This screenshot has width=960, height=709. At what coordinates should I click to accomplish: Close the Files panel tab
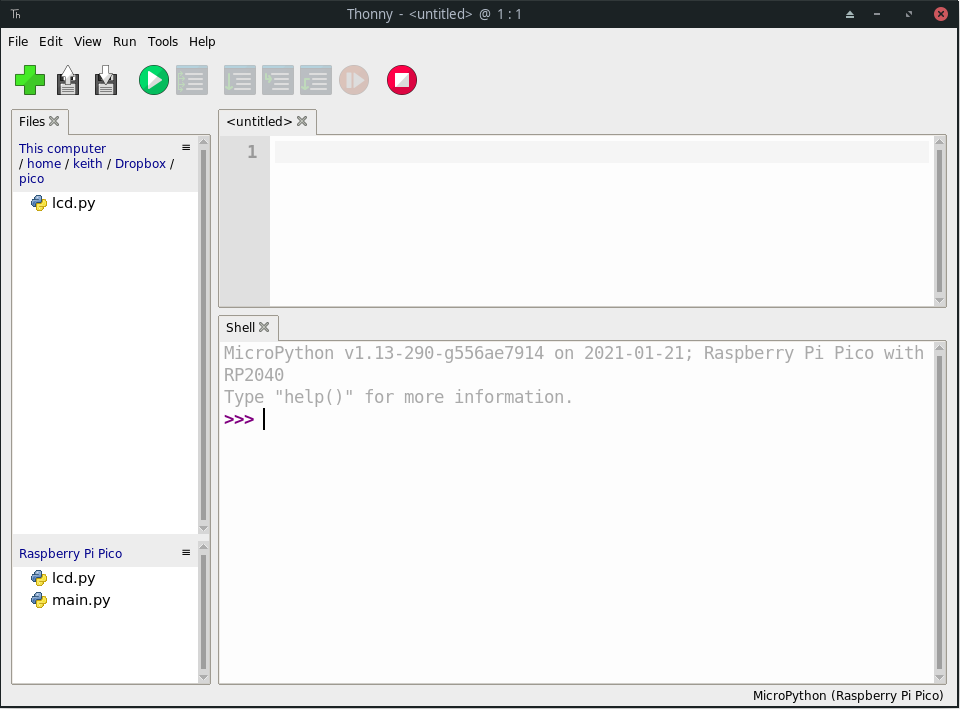coord(54,121)
